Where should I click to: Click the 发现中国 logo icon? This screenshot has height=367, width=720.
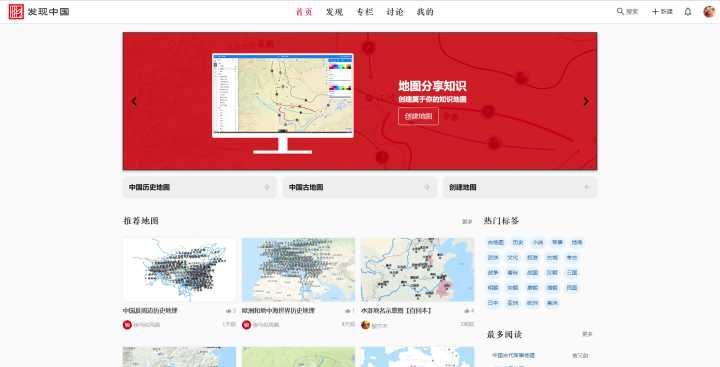pos(16,11)
